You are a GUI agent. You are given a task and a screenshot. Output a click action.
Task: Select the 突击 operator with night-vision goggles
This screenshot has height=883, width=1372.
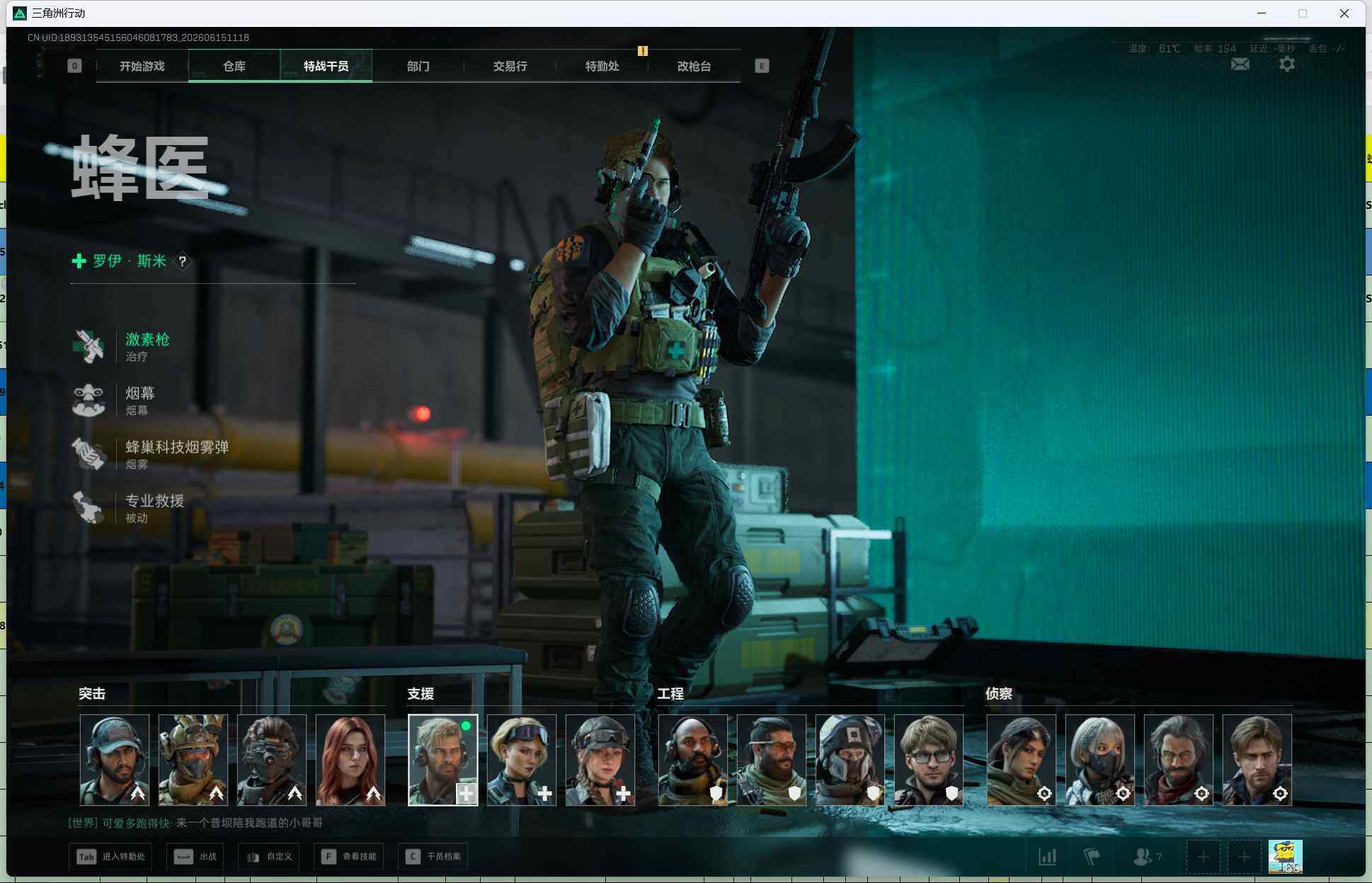(x=272, y=760)
